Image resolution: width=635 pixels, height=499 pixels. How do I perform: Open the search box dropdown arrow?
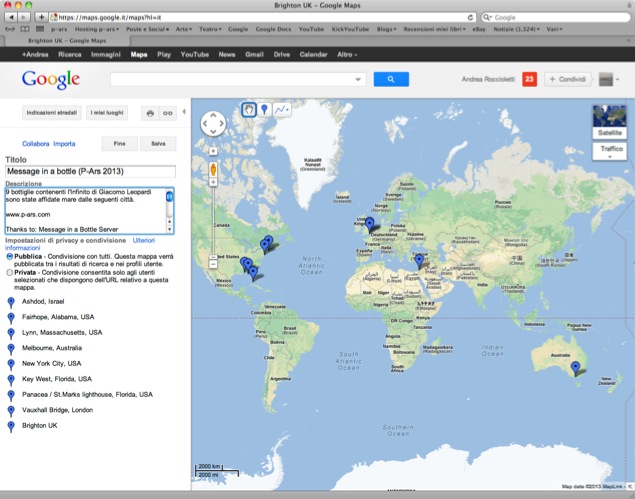[x=358, y=79]
